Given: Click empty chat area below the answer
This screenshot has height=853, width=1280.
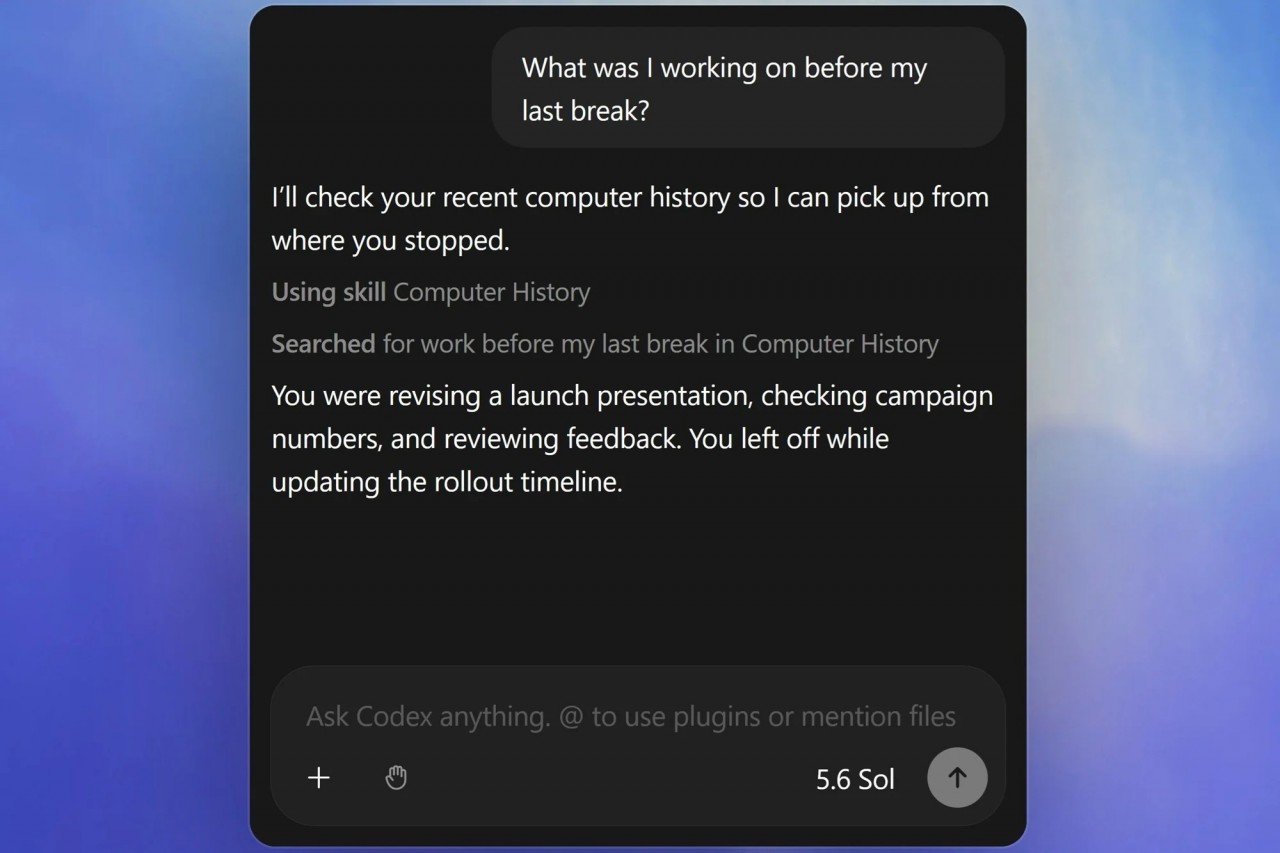Looking at the screenshot, I should 637,580.
